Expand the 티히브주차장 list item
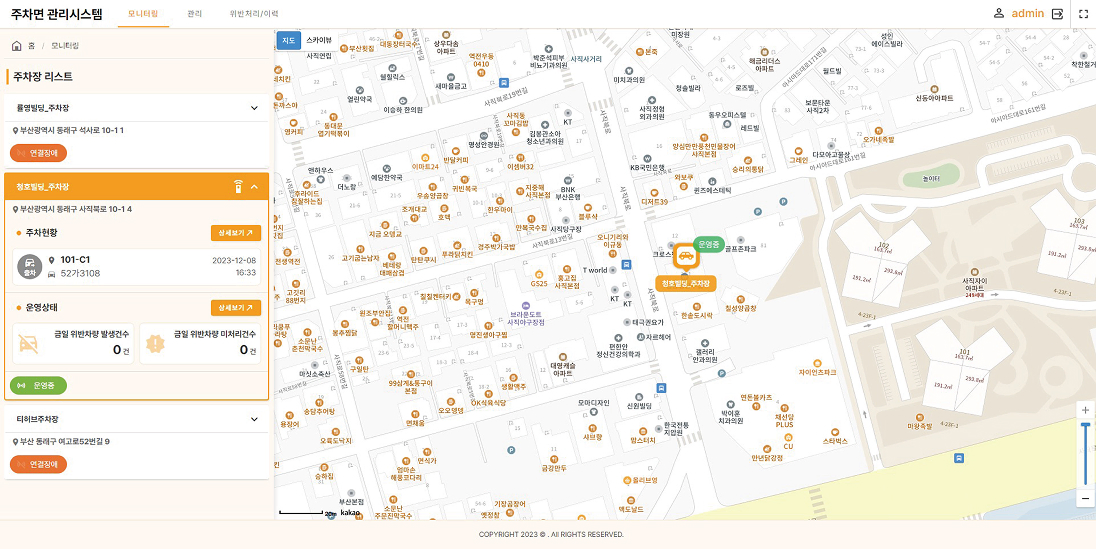The image size is (1096, 549). (x=254, y=420)
